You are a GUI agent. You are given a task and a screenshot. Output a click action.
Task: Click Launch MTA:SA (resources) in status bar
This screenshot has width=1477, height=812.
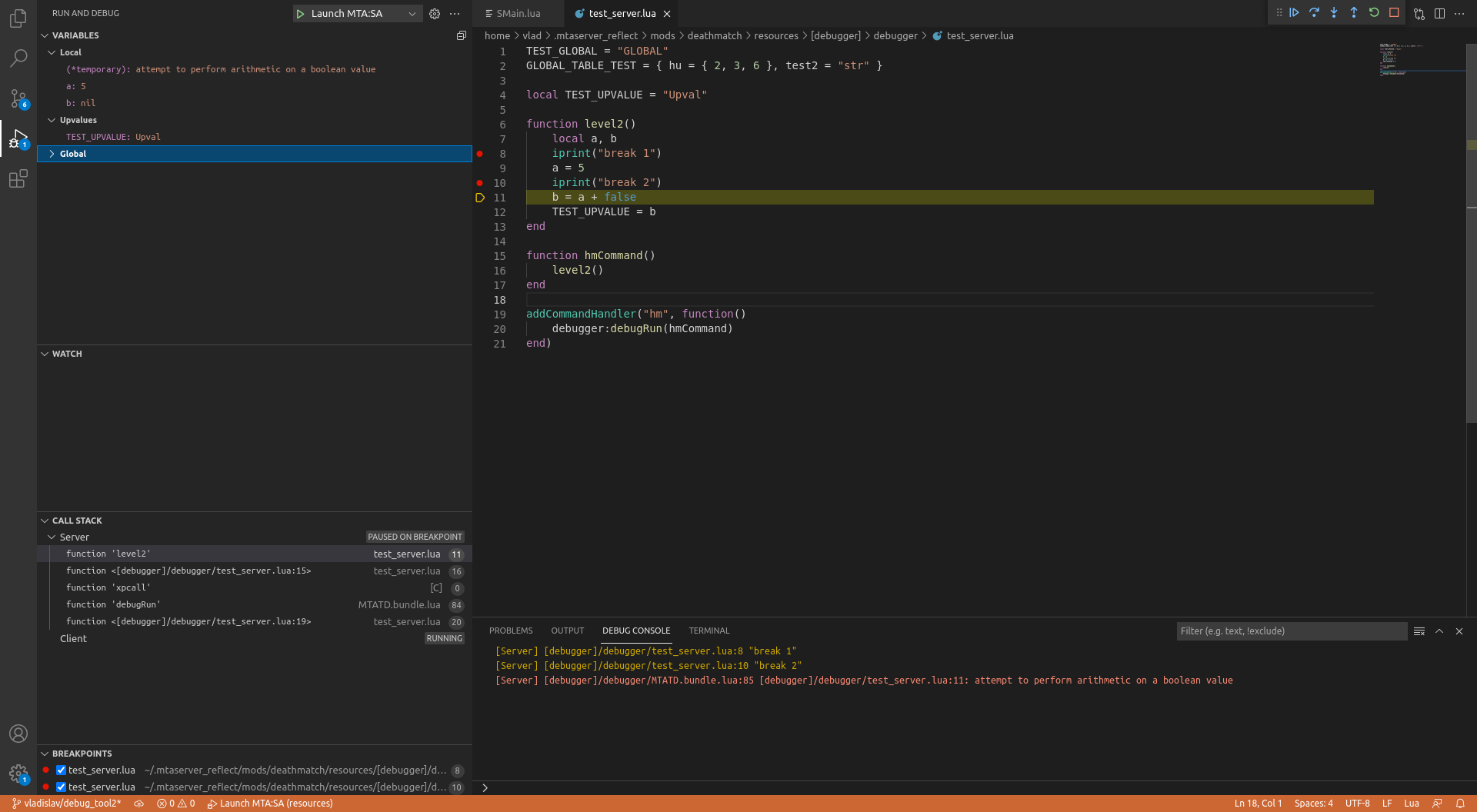(x=270, y=804)
